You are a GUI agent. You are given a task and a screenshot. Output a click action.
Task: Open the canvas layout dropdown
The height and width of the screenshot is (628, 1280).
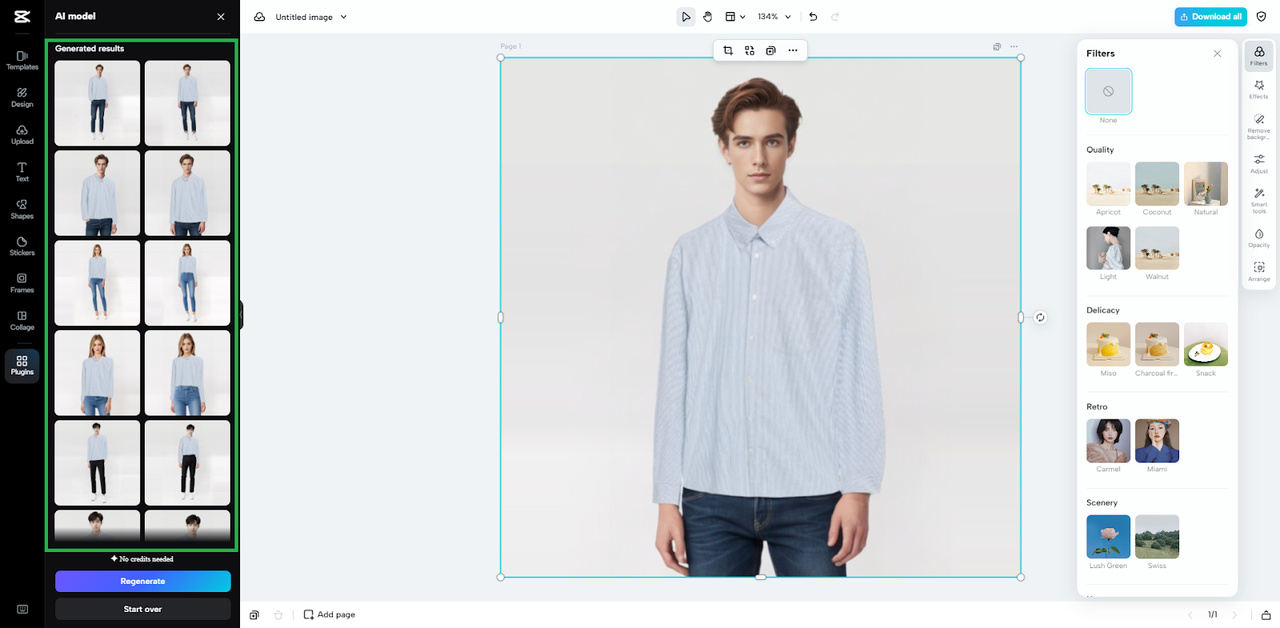click(735, 17)
